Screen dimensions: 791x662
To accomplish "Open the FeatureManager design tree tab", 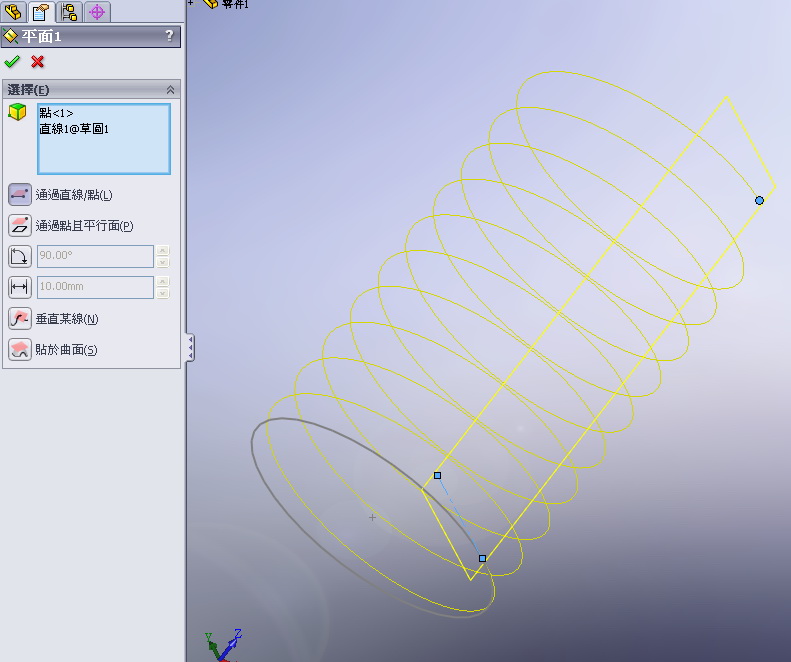I will point(14,11).
